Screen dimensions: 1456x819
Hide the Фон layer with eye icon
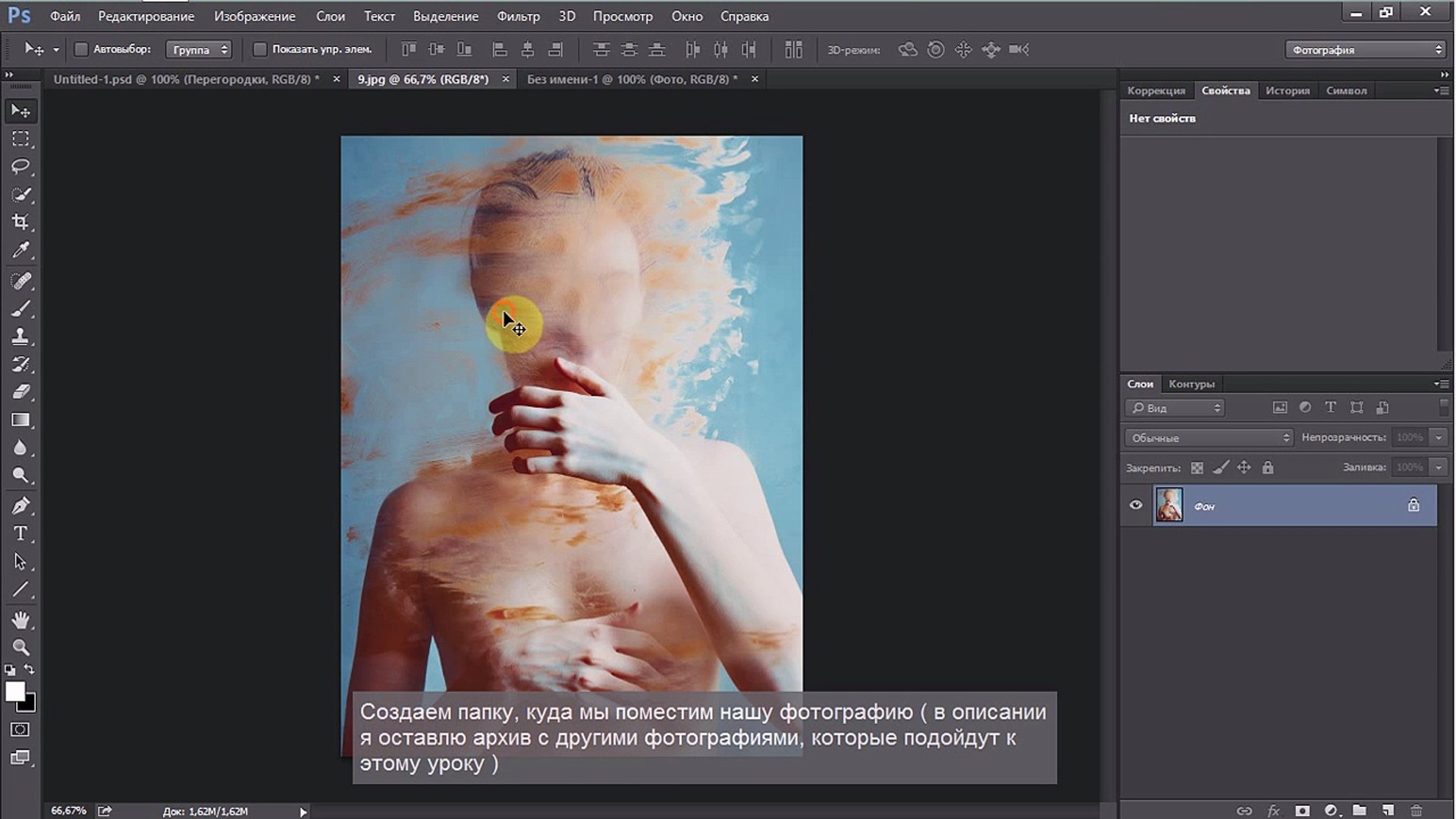[1135, 505]
